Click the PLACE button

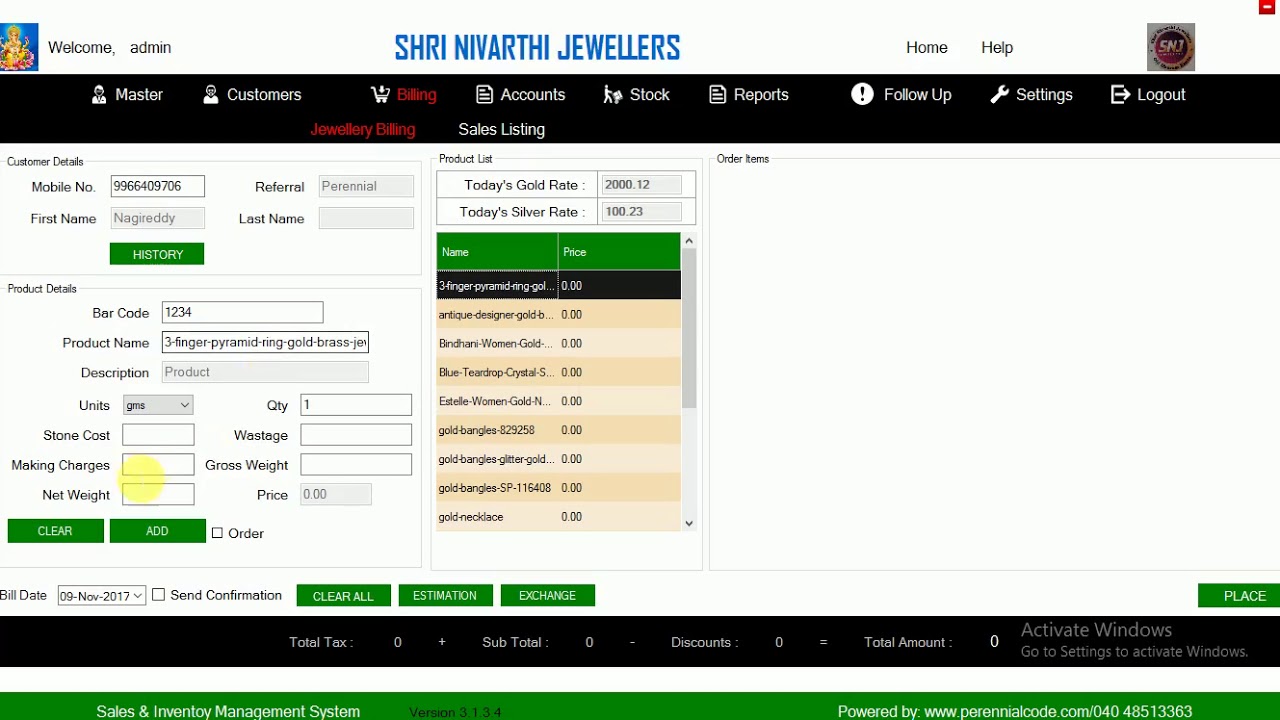coord(1240,596)
